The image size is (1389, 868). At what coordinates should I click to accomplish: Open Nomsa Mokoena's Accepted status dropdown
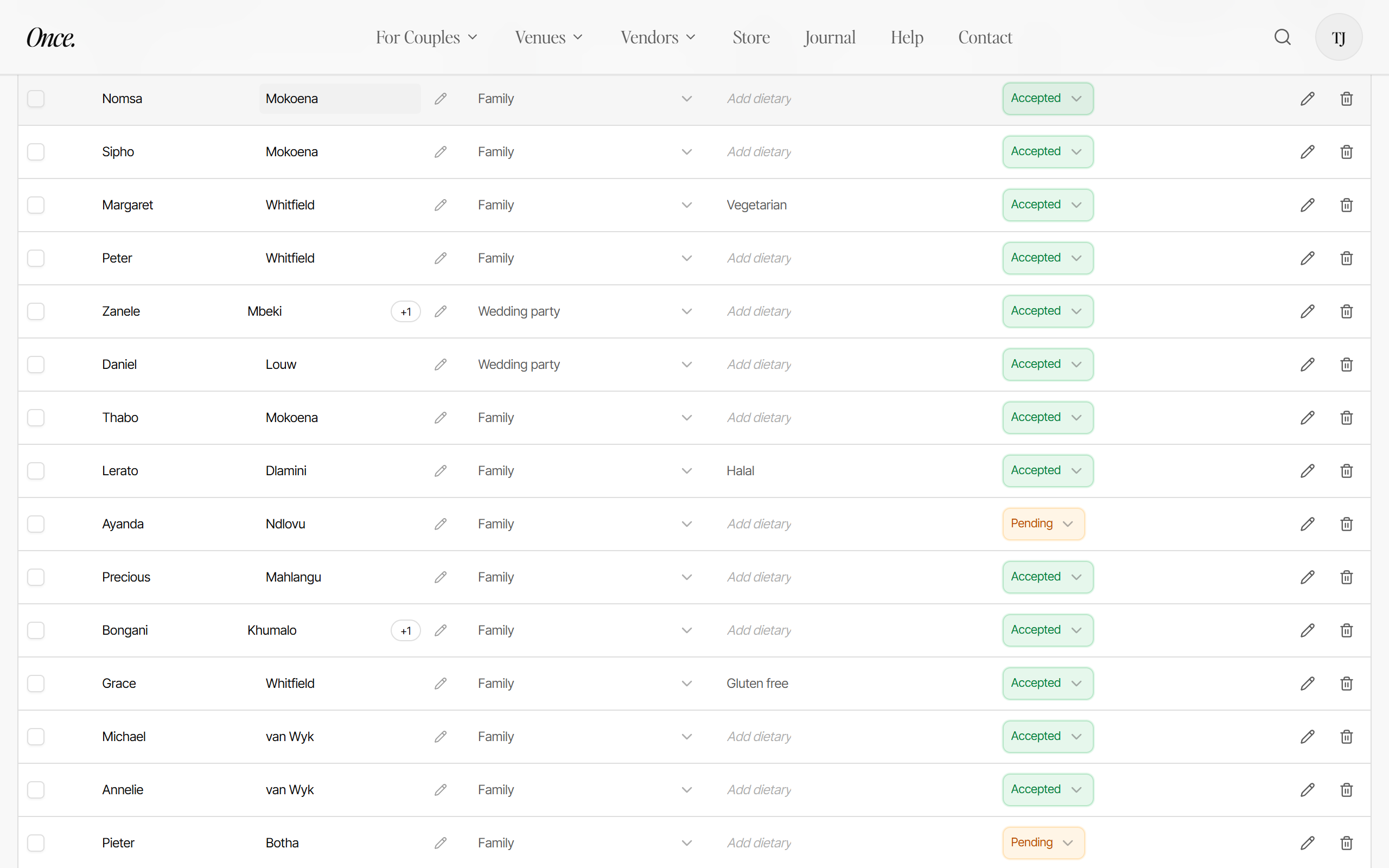click(x=1048, y=99)
